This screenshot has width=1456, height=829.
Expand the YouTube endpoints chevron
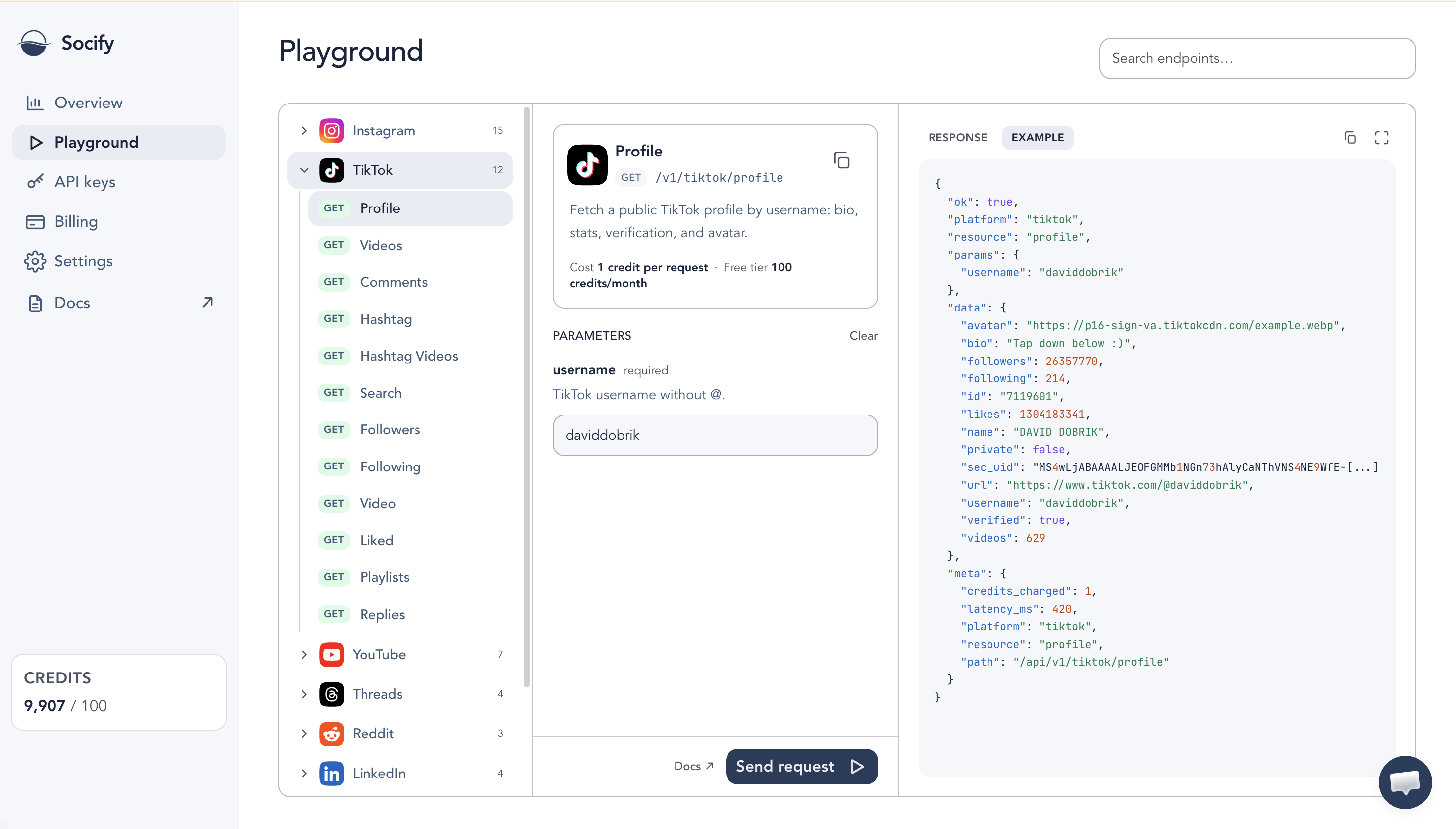(304, 654)
